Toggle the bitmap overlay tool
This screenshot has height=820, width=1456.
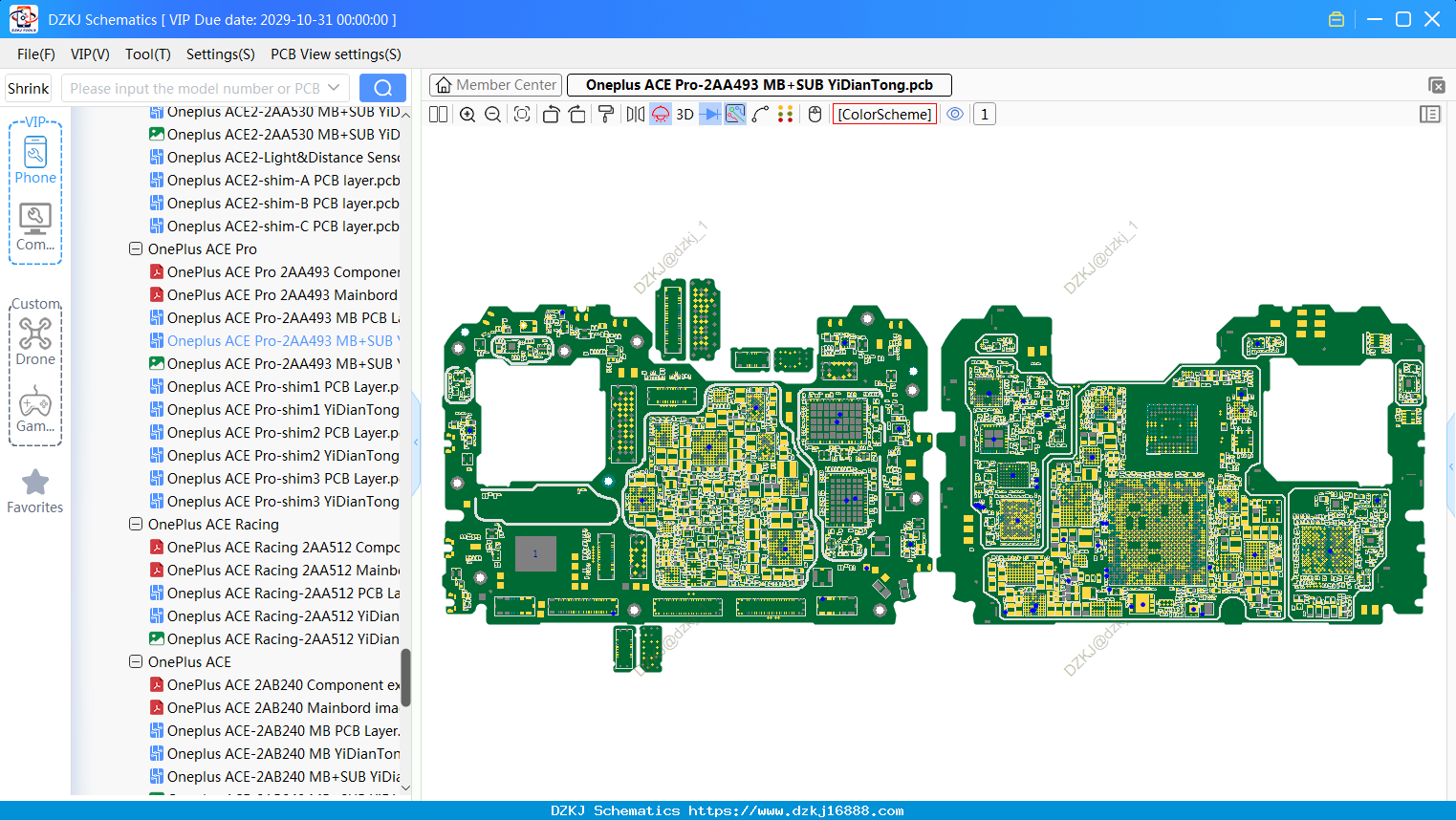pyautogui.click(x=735, y=115)
